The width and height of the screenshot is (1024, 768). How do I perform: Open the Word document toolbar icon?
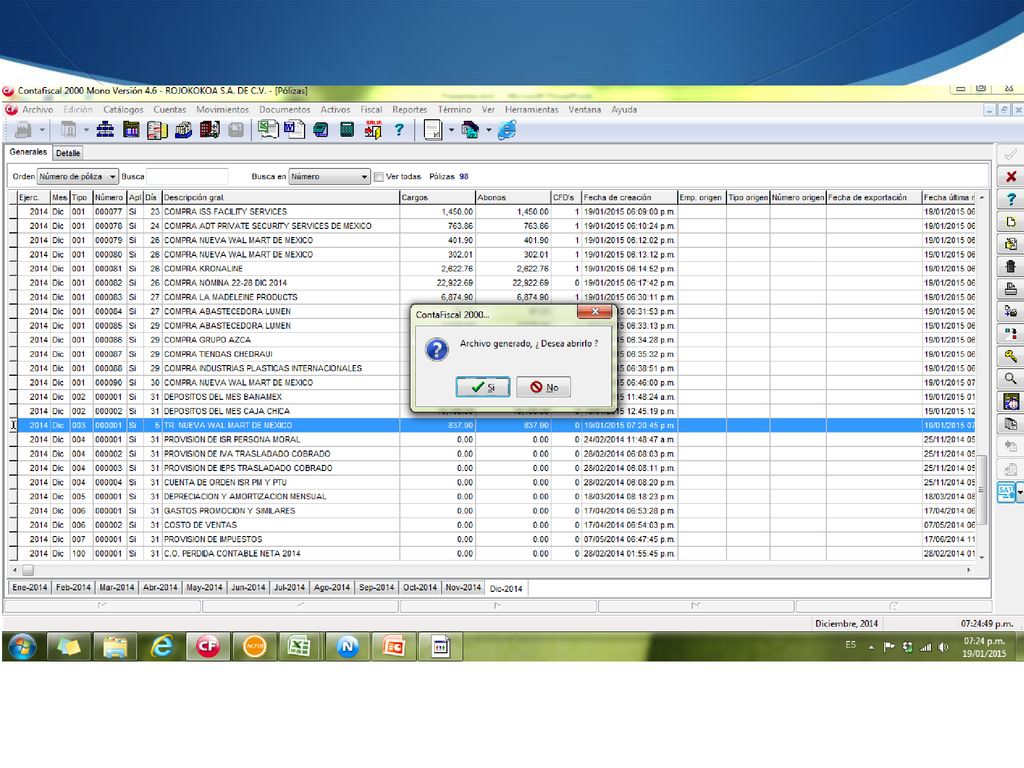coord(294,130)
